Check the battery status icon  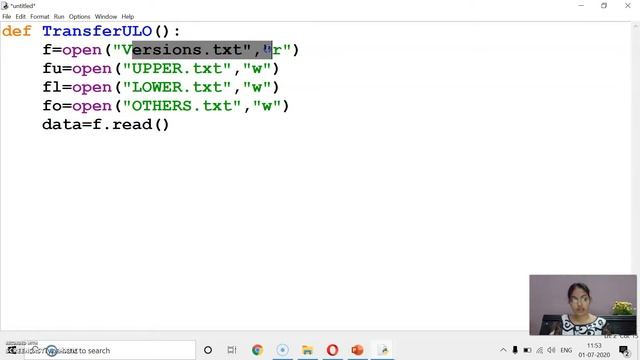[x=527, y=350]
